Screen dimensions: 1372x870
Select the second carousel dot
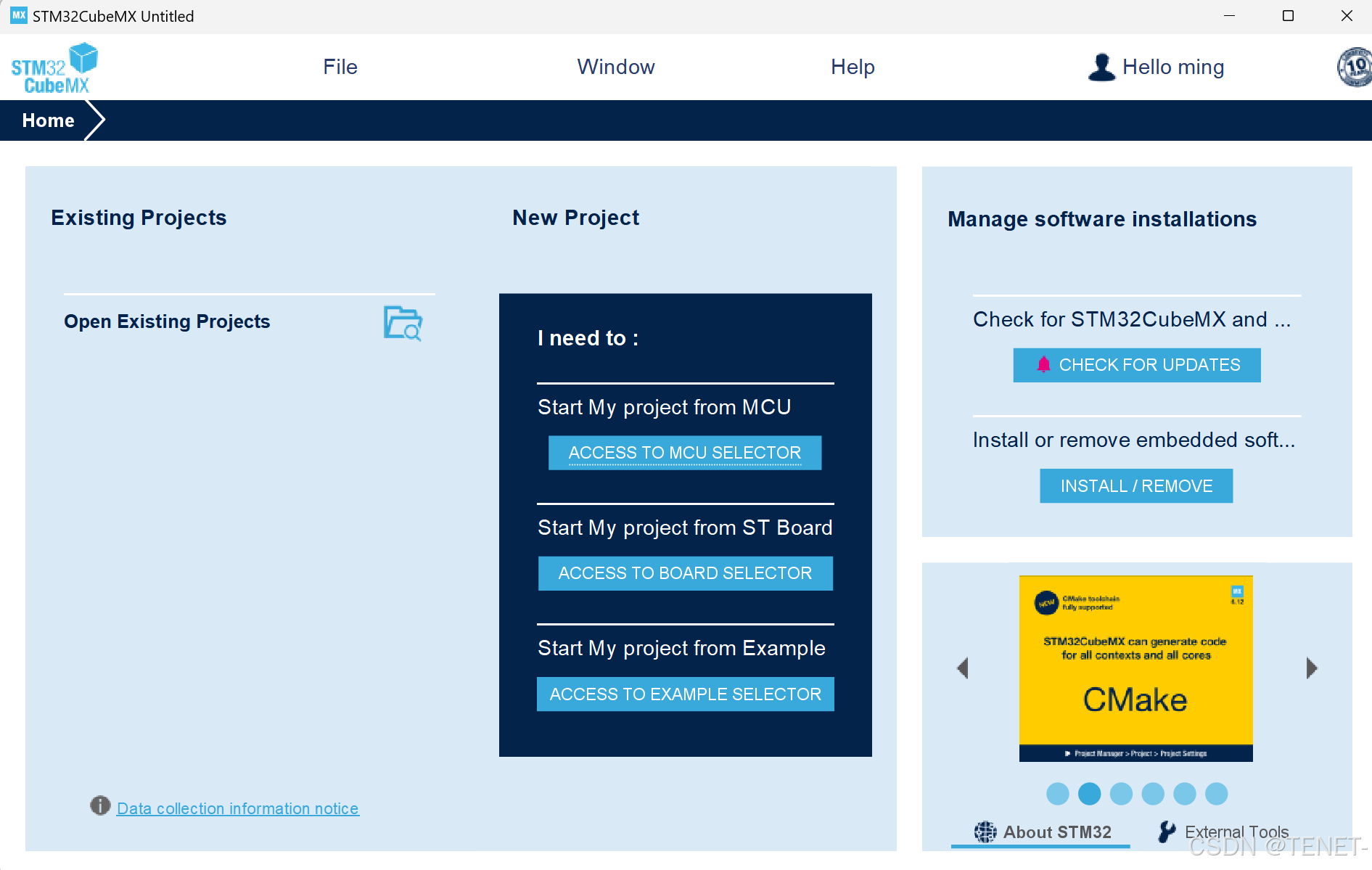coord(1089,794)
